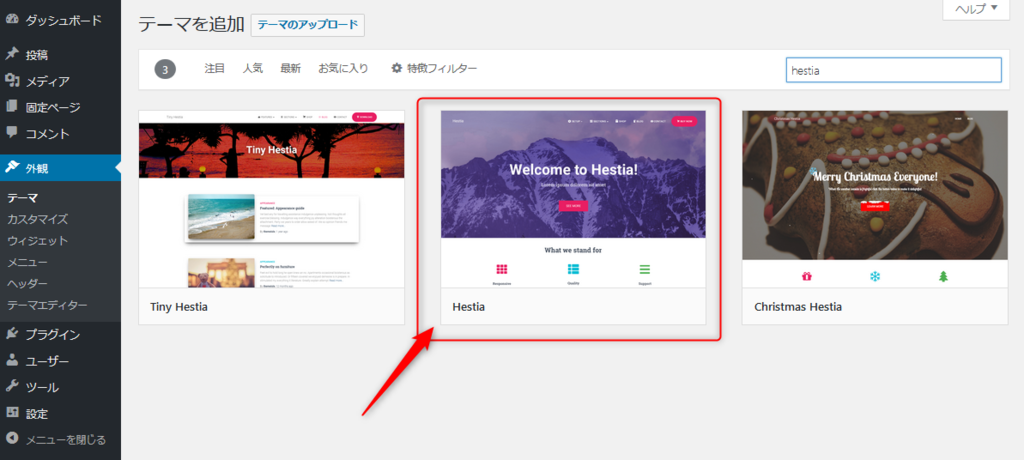Open the テーマエディター submenu link
The height and width of the screenshot is (460, 1024).
(x=47, y=305)
